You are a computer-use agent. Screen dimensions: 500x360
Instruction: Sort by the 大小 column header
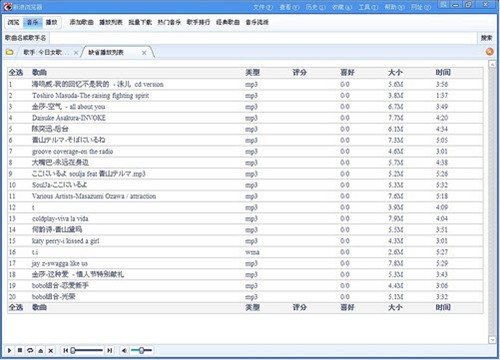pyautogui.click(x=395, y=72)
